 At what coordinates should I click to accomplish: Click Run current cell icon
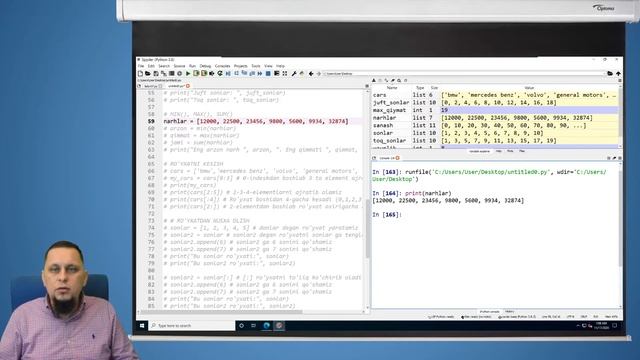196,73
